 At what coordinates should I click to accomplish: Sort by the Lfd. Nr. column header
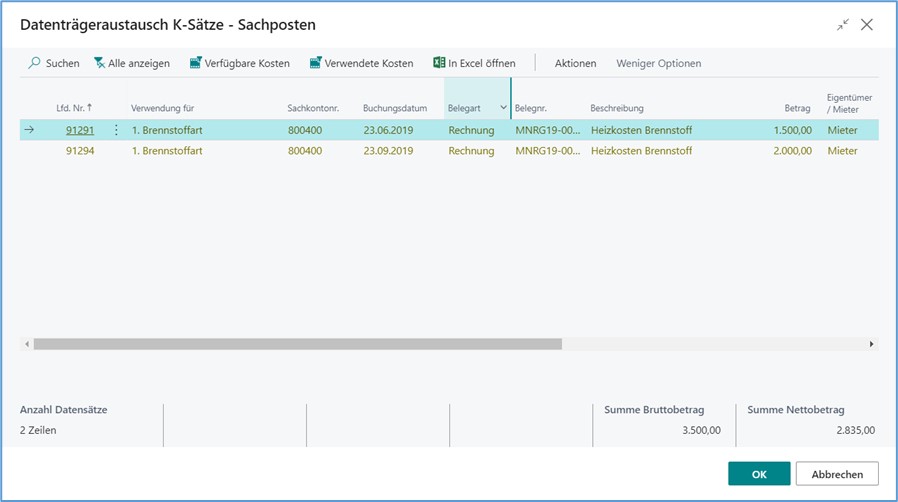pos(74,108)
